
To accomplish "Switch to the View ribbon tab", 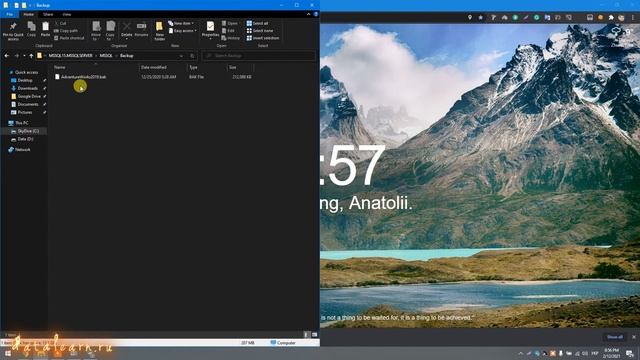I will tap(67, 14).
